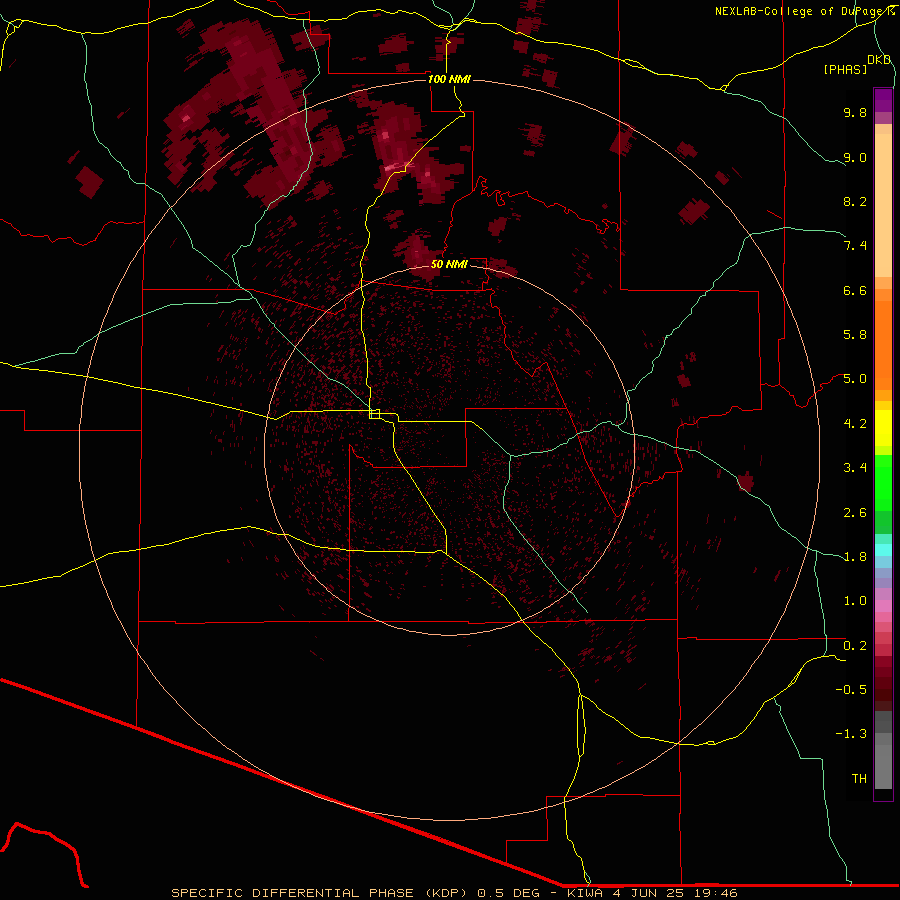Click the [PHAS] units label
The height and width of the screenshot is (900, 900).
coord(845,70)
